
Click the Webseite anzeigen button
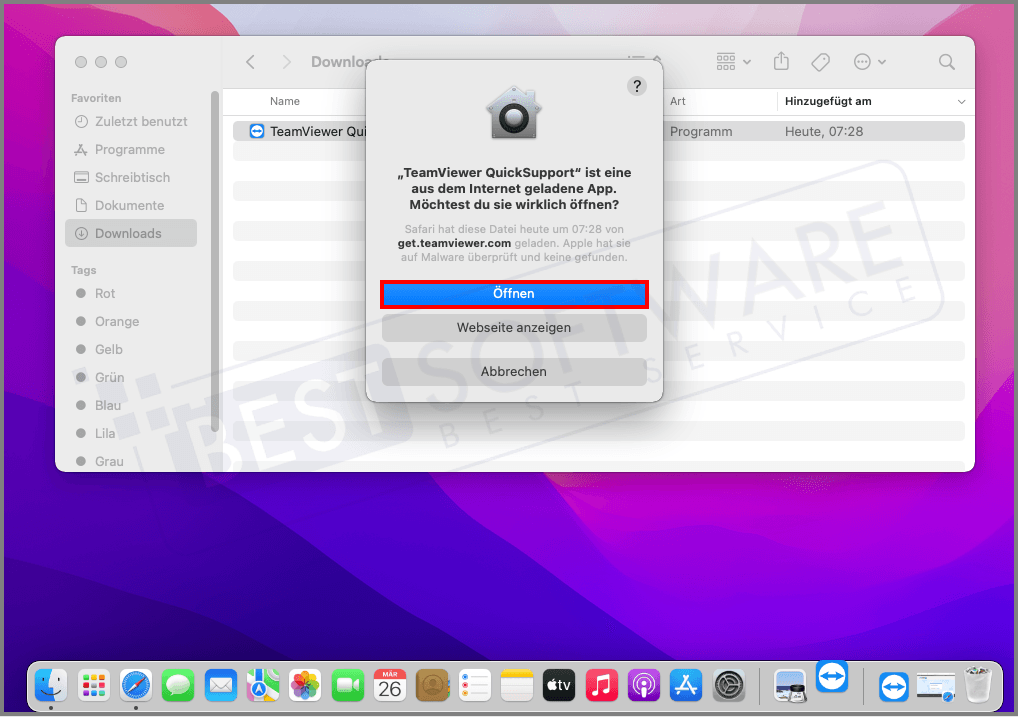(514, 327)
